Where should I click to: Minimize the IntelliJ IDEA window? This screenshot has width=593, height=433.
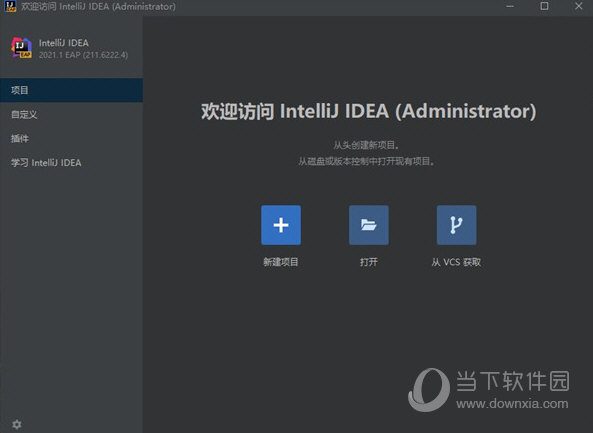point(510,6)
